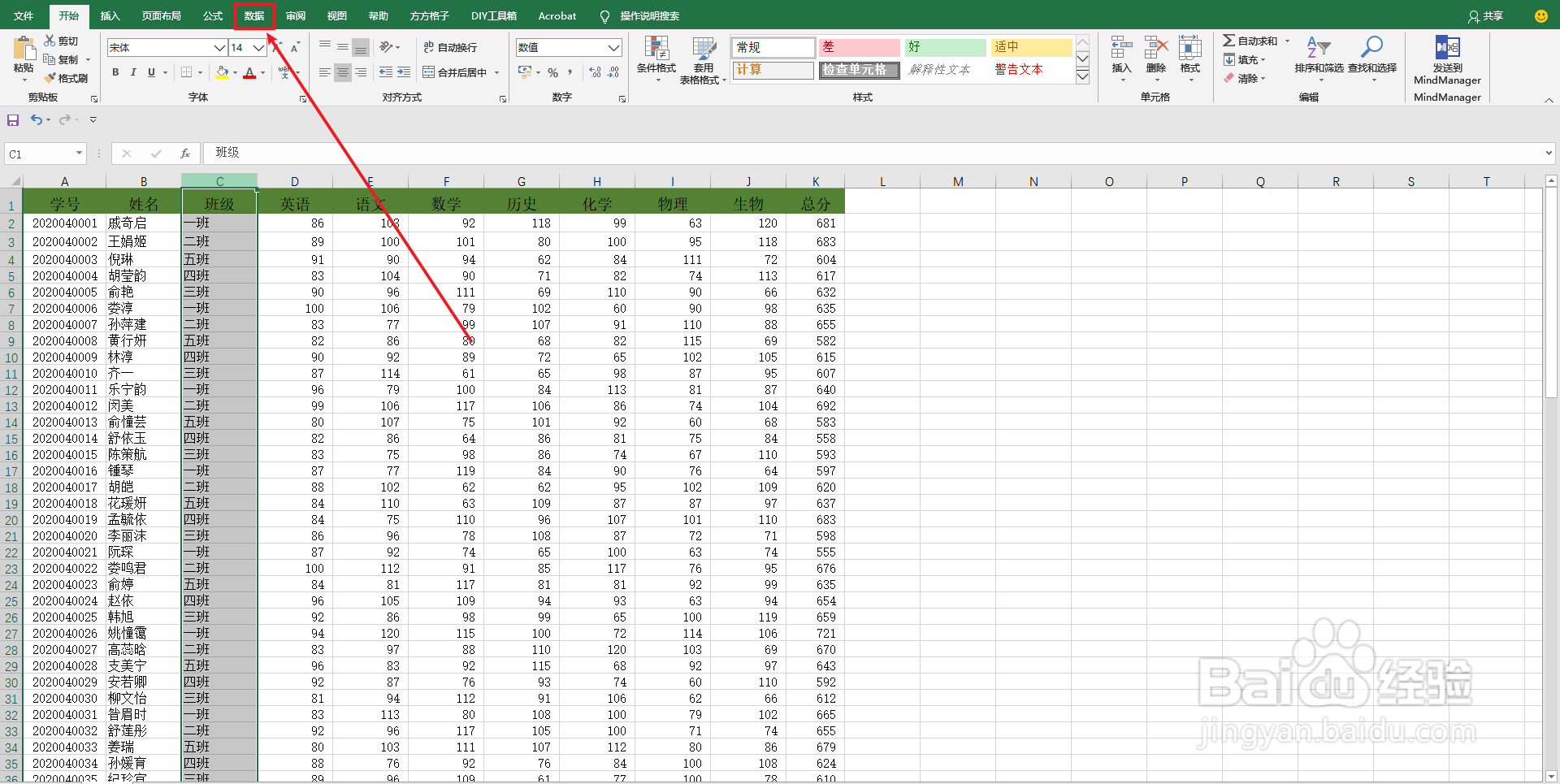Viewport: 1560px width, 784px height.
Task: Open the AutoSum (自动求和) dropdown arrow
Action: (x=1288, y=41)
